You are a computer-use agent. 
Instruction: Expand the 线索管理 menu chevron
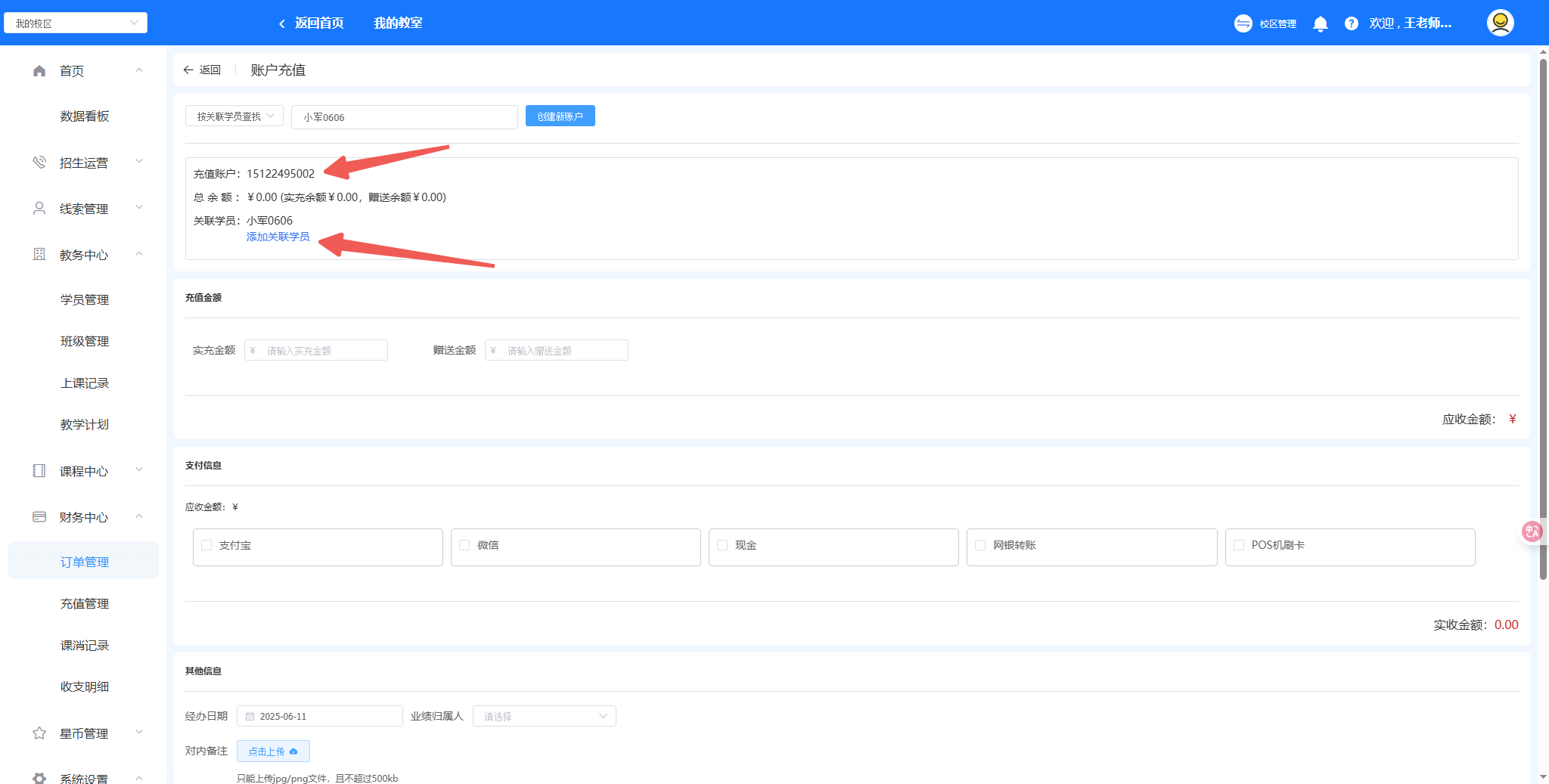point(139,208)
